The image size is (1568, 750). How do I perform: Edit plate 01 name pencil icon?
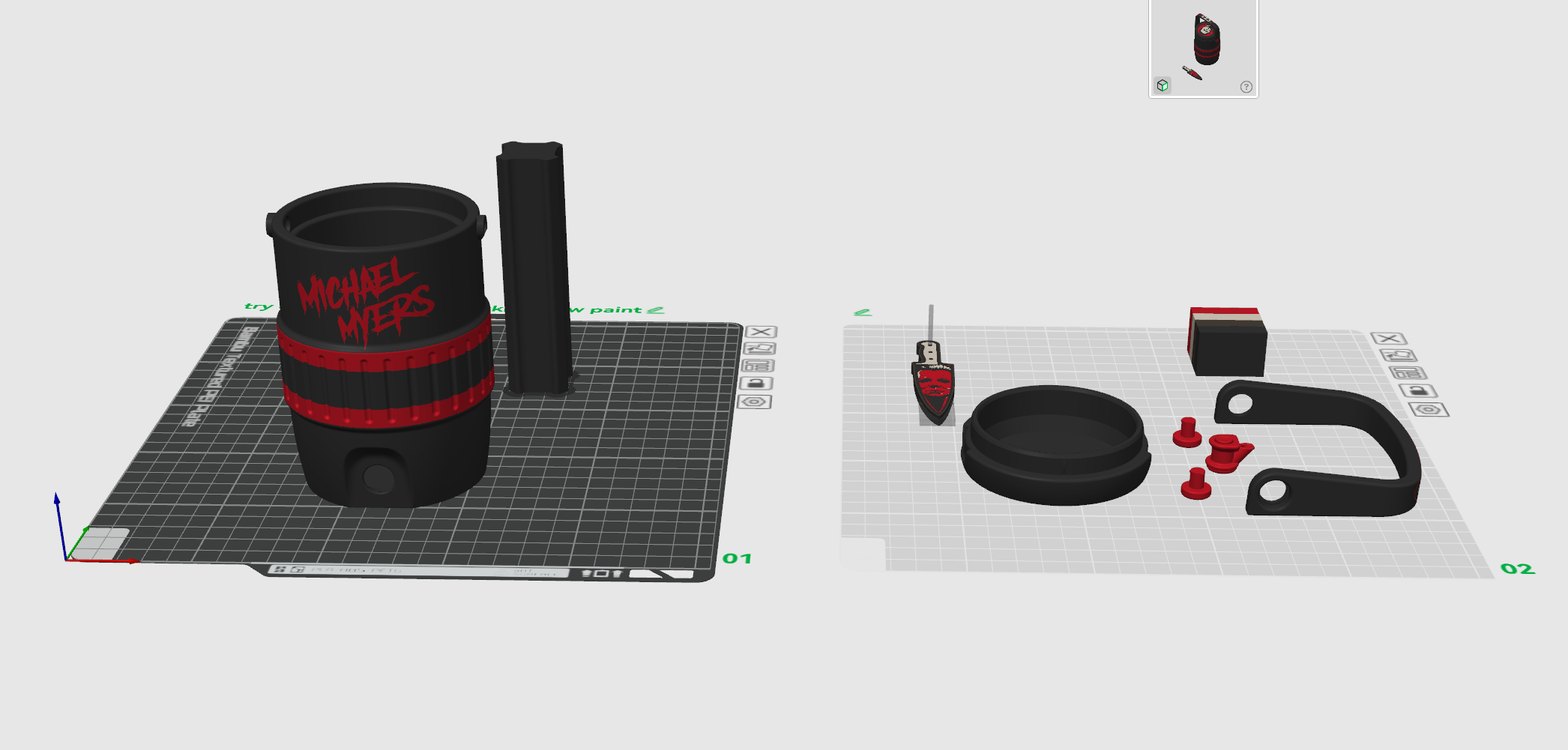click(x=656, y=310)
